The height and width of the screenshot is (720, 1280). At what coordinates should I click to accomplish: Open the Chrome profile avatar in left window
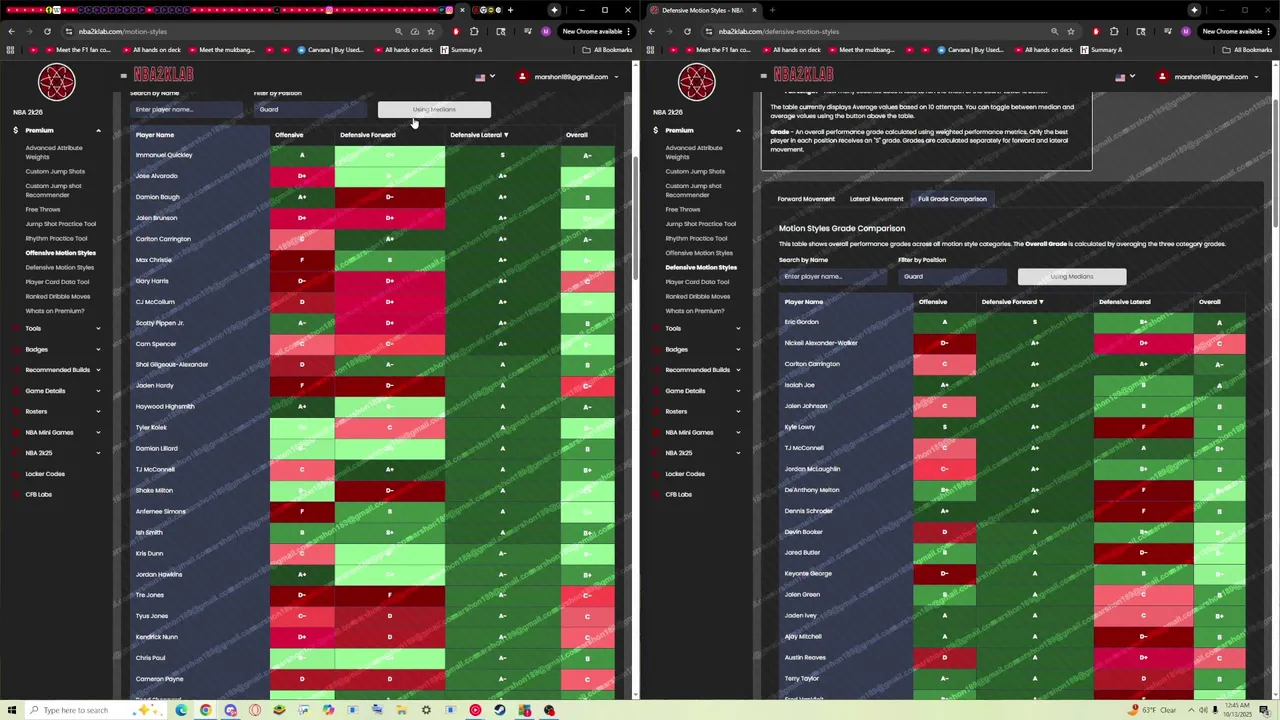tap(546, 31)
